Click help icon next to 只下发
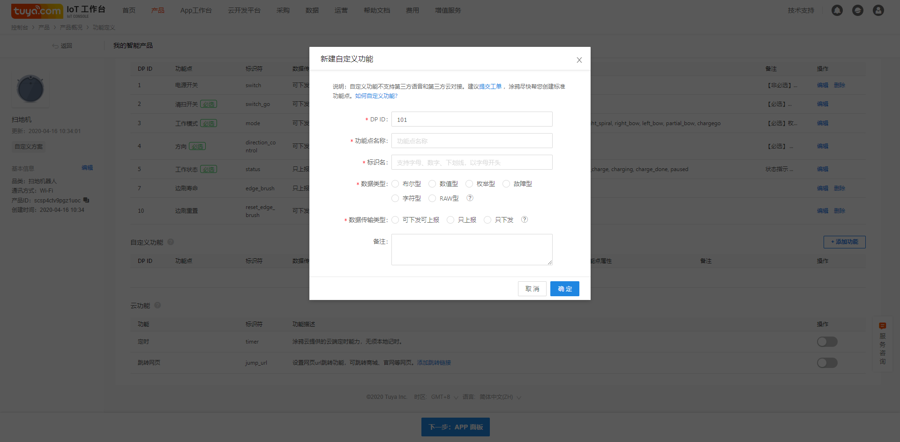Viewport: 900px width, 442px height. tap(524, 220)
